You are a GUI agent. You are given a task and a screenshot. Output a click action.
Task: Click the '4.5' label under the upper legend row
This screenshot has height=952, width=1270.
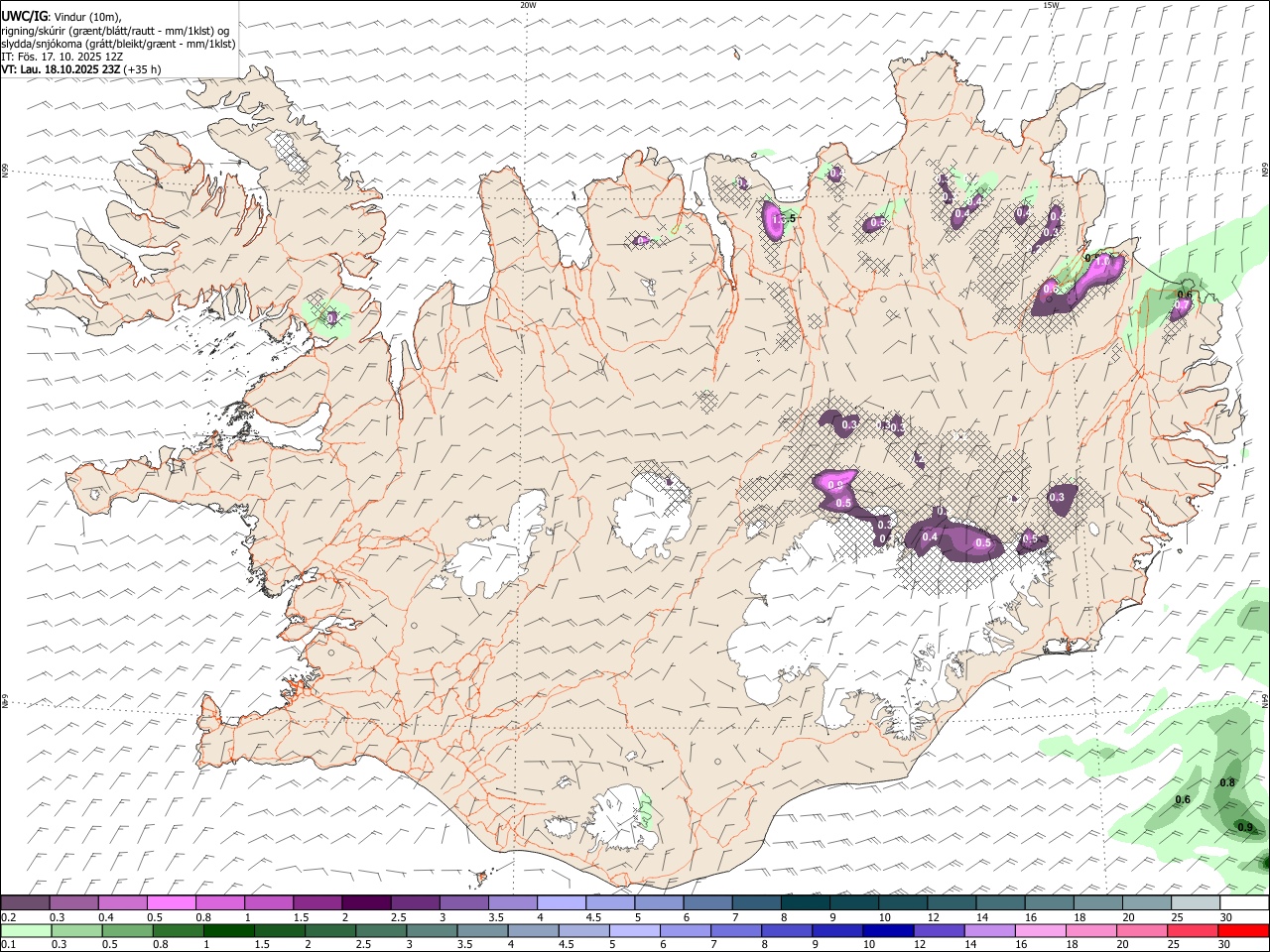593,917
